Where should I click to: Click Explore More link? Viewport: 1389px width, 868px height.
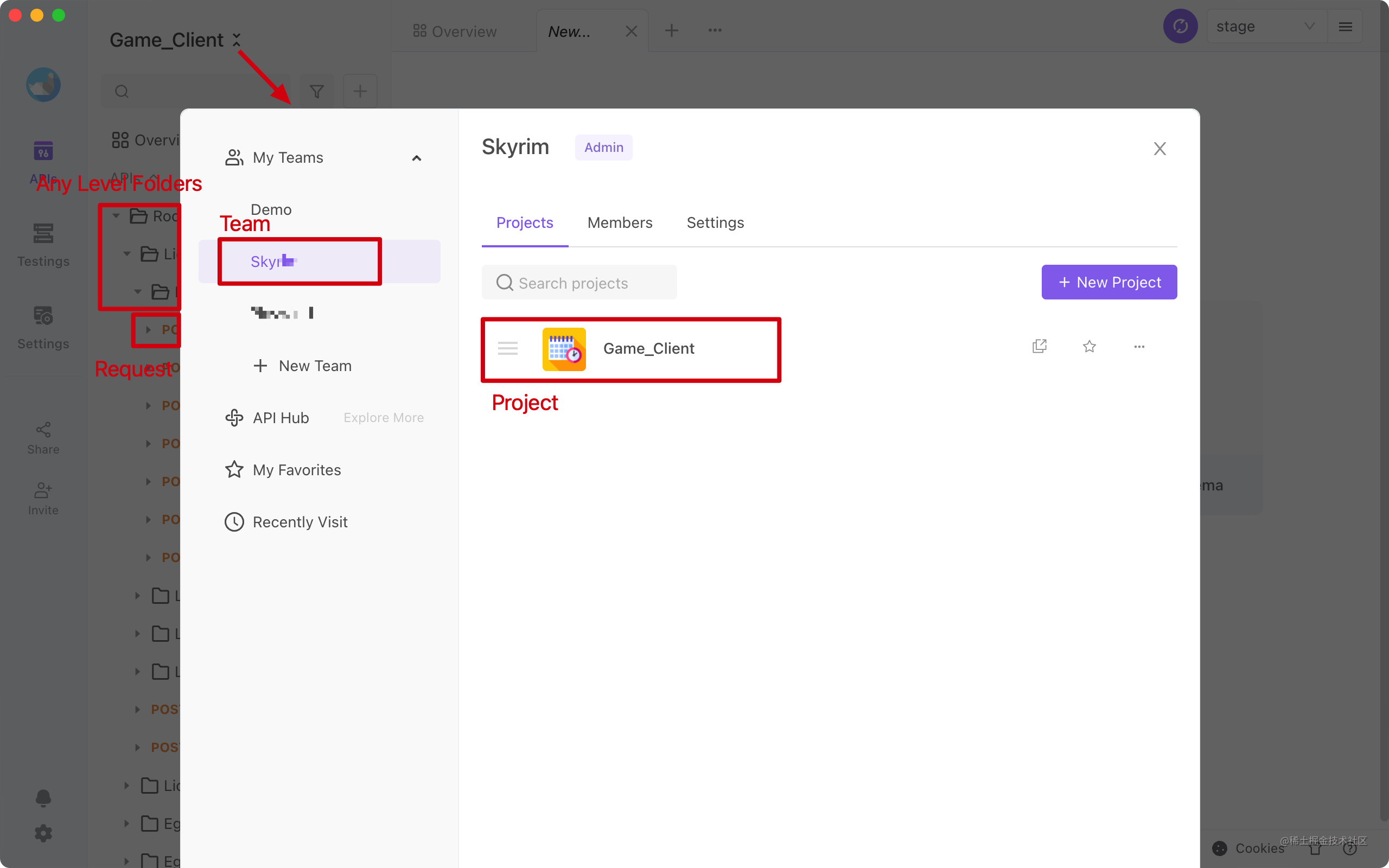click(x=384, y=417)
